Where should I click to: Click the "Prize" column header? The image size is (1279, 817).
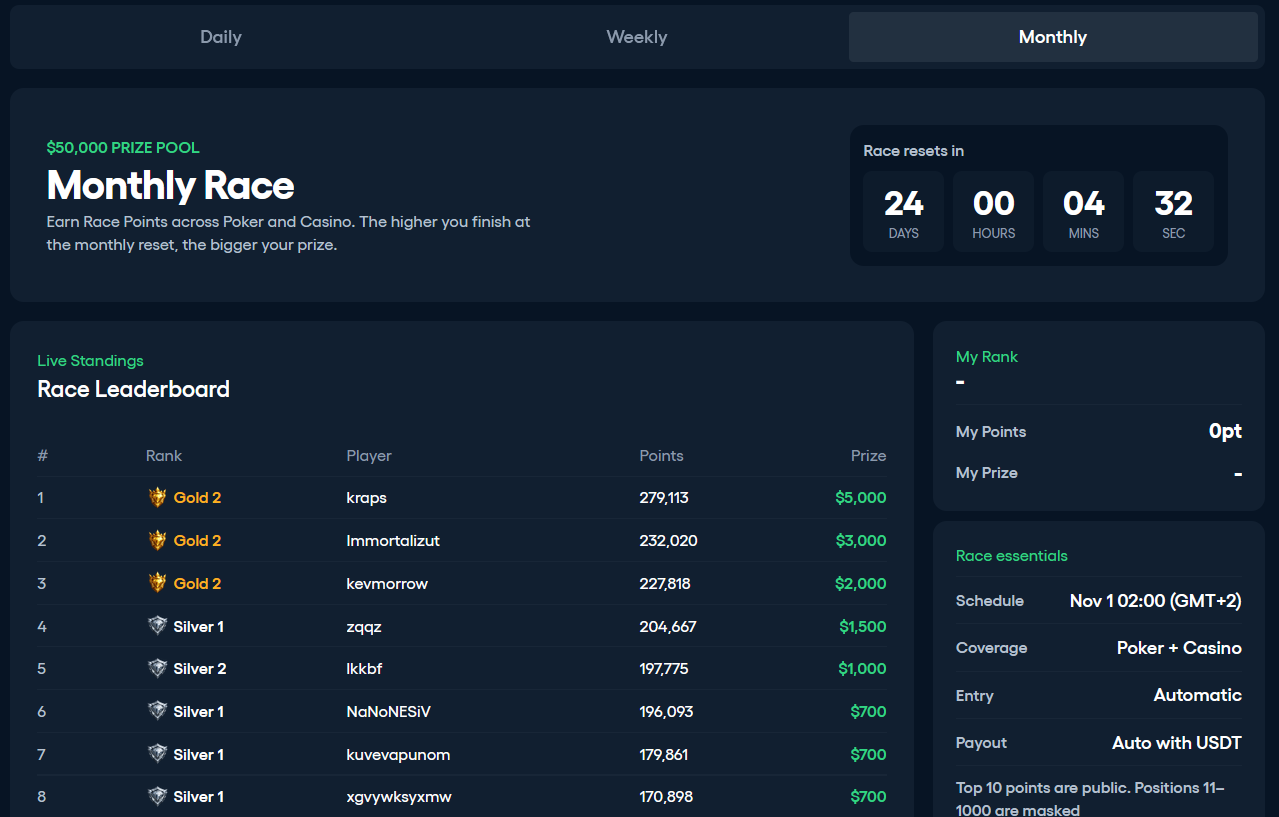pyautogui.click(x=869, y=456)
